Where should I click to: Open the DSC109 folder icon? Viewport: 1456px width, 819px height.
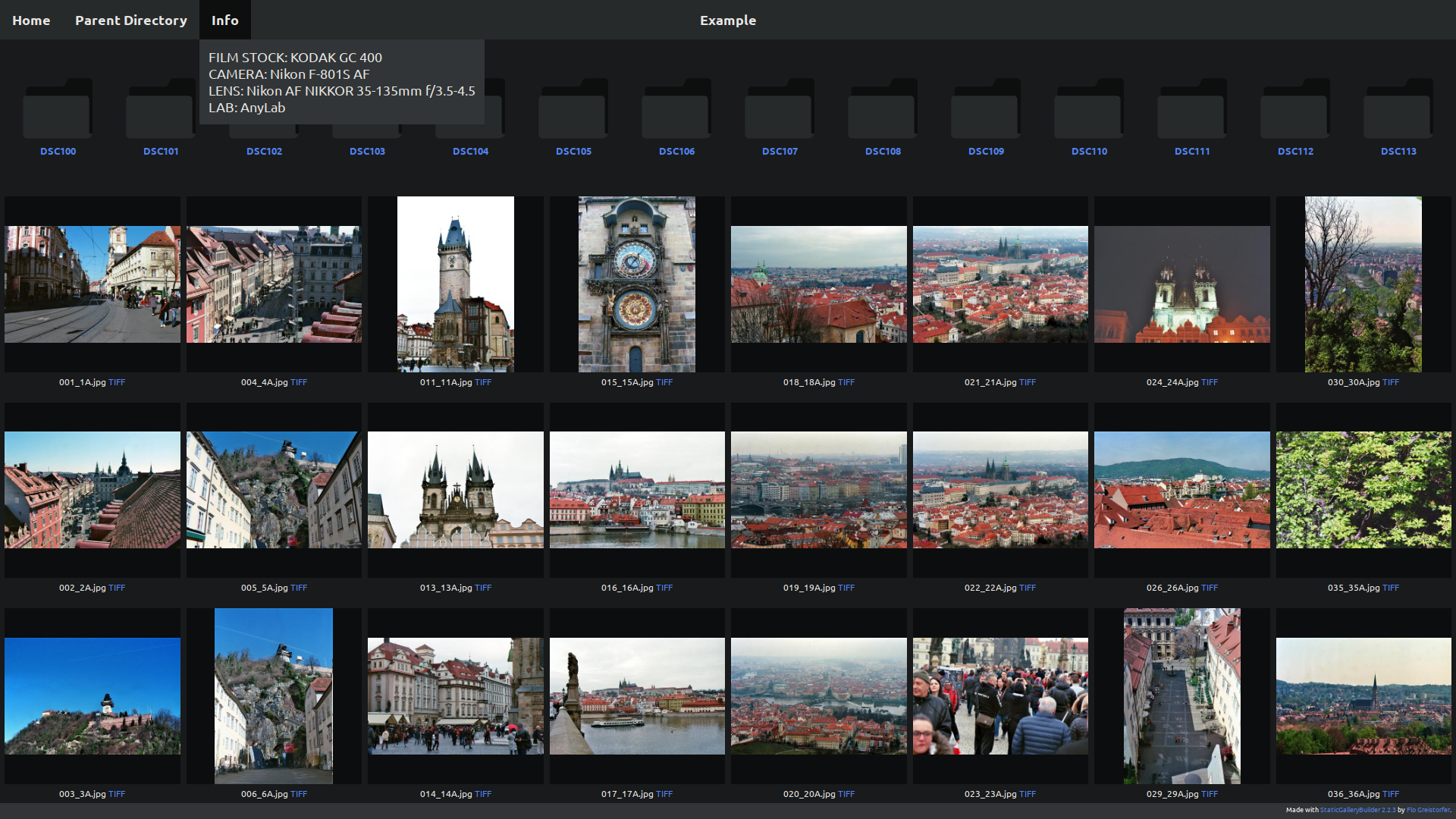tap(986, 110)
